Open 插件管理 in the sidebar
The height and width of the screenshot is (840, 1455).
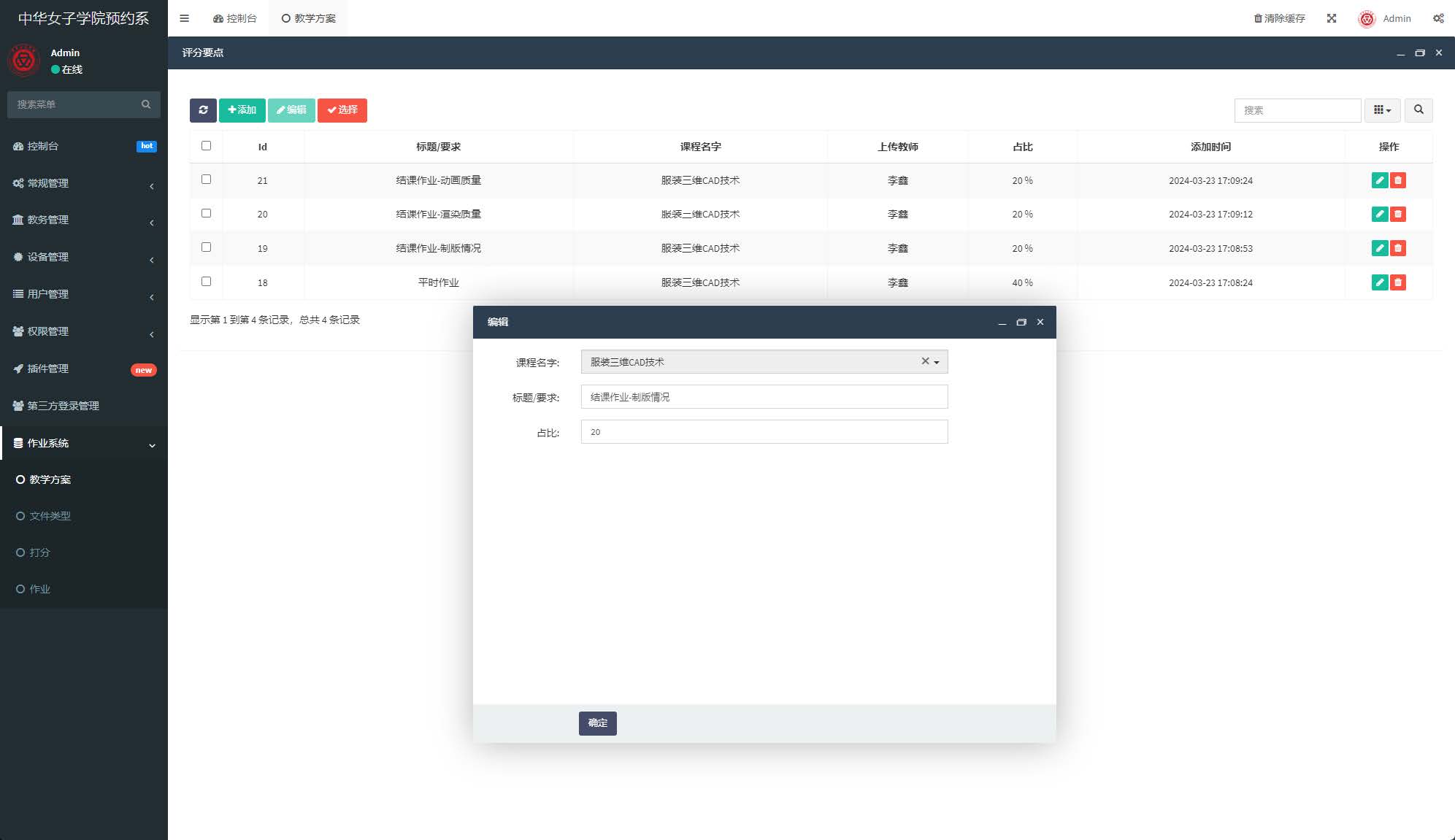(84, 369)
